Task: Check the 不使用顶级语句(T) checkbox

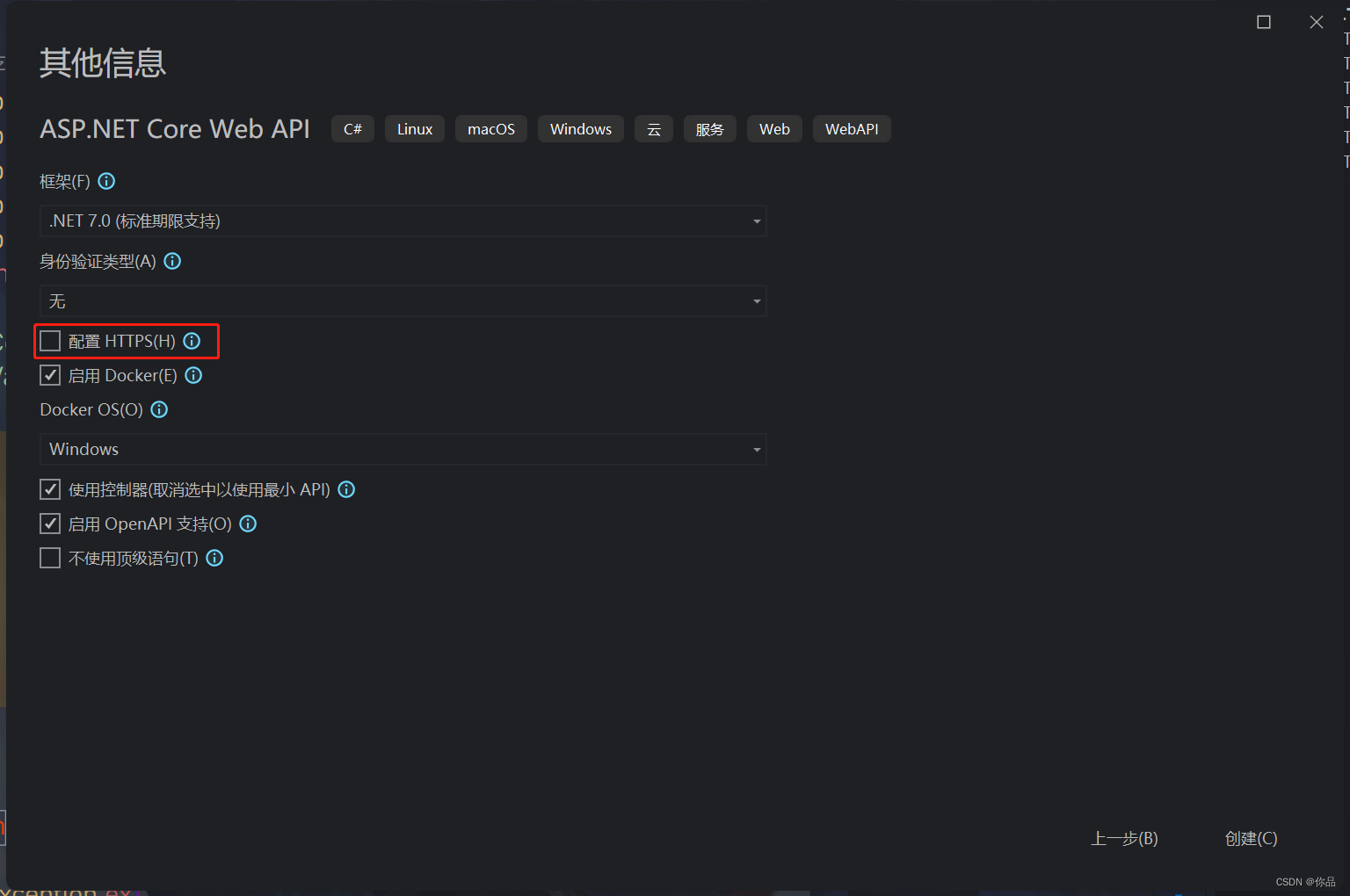Action: 50,558
